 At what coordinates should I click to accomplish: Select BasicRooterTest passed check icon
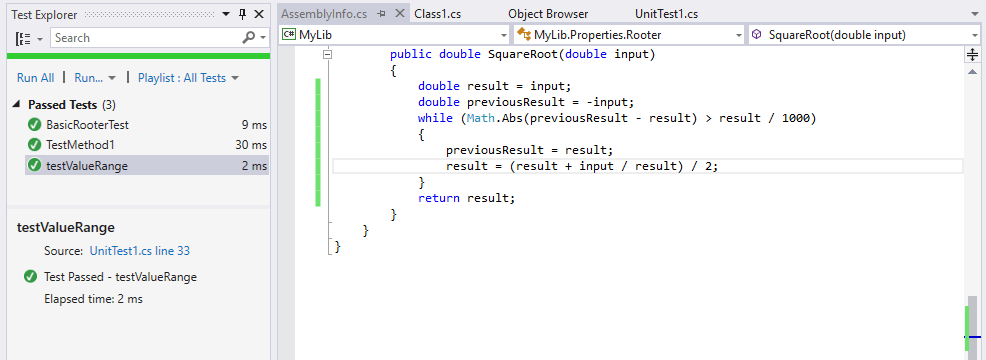coord(35,125)
